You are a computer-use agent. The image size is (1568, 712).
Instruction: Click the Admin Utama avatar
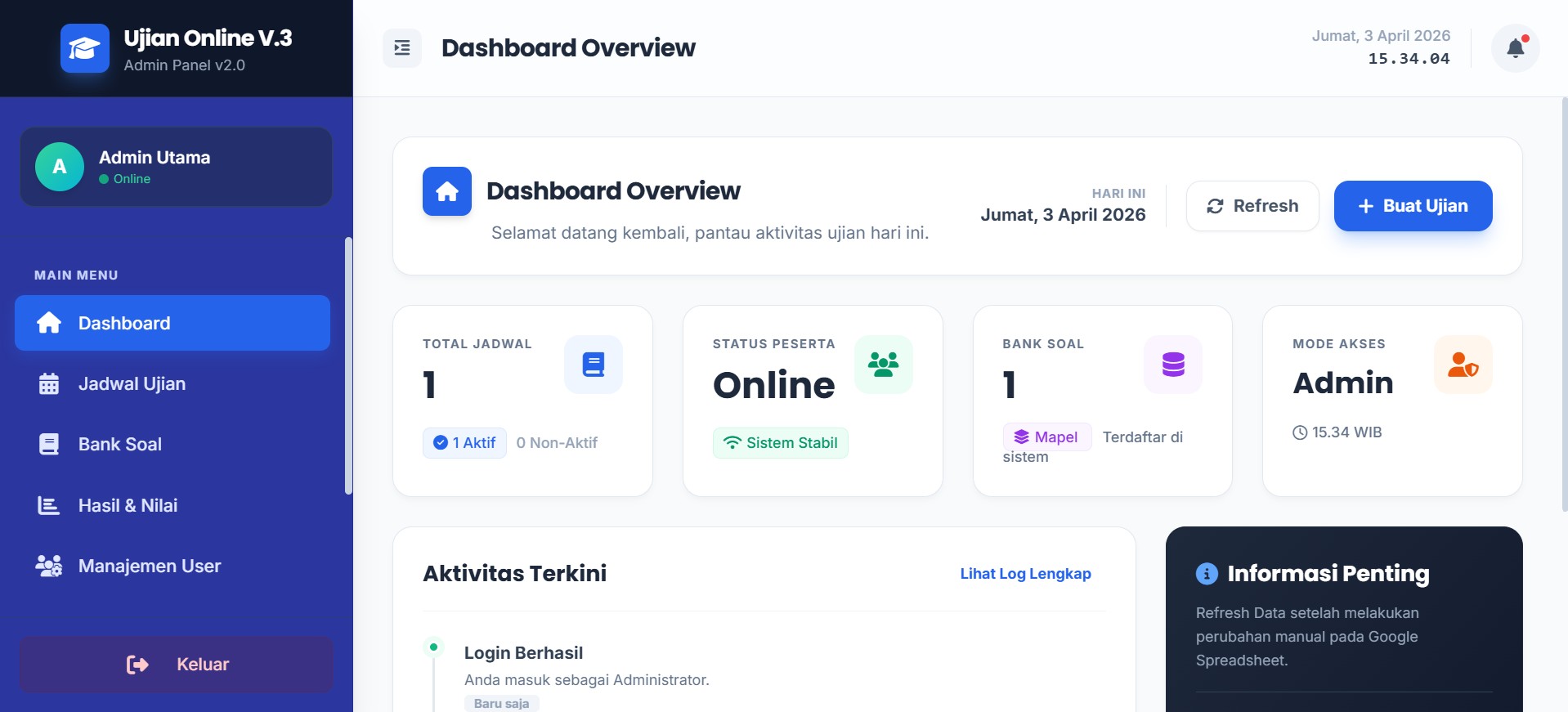[x=60, y=167]
